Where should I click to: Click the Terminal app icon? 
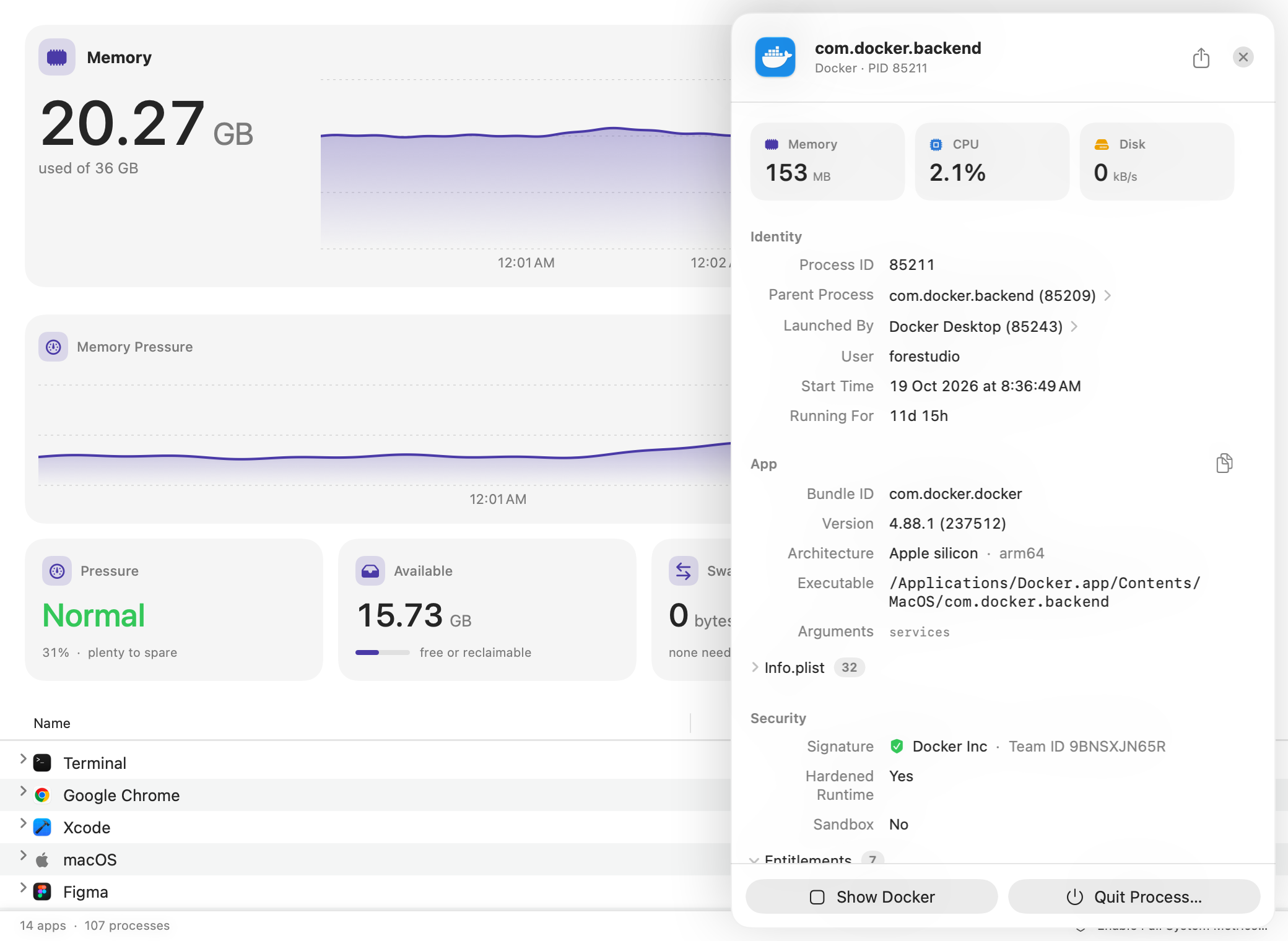(42, 763)
